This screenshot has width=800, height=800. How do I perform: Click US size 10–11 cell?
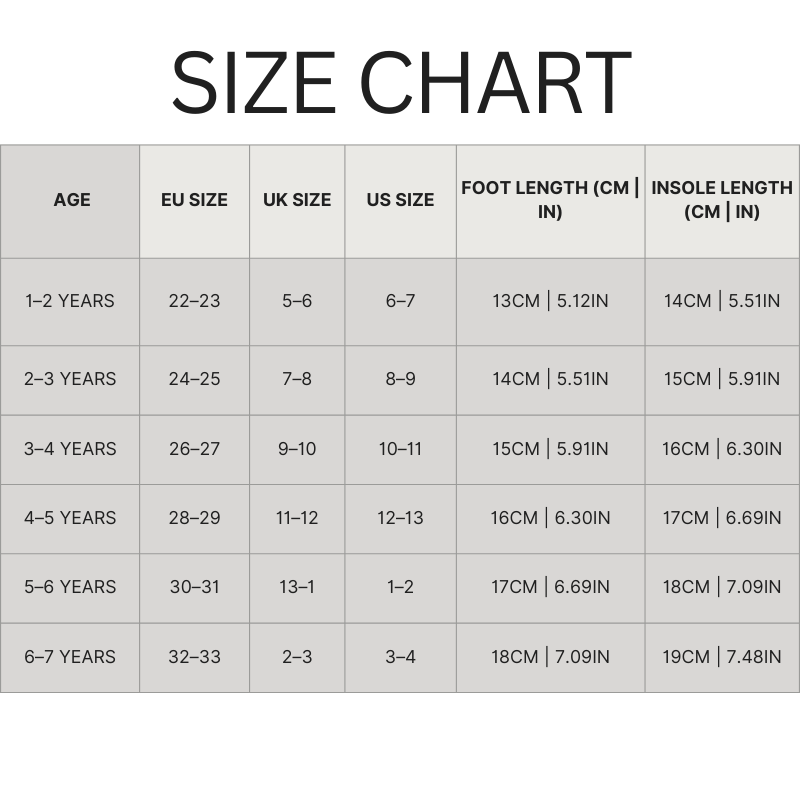pyautogui.click(x=400, y=449)
